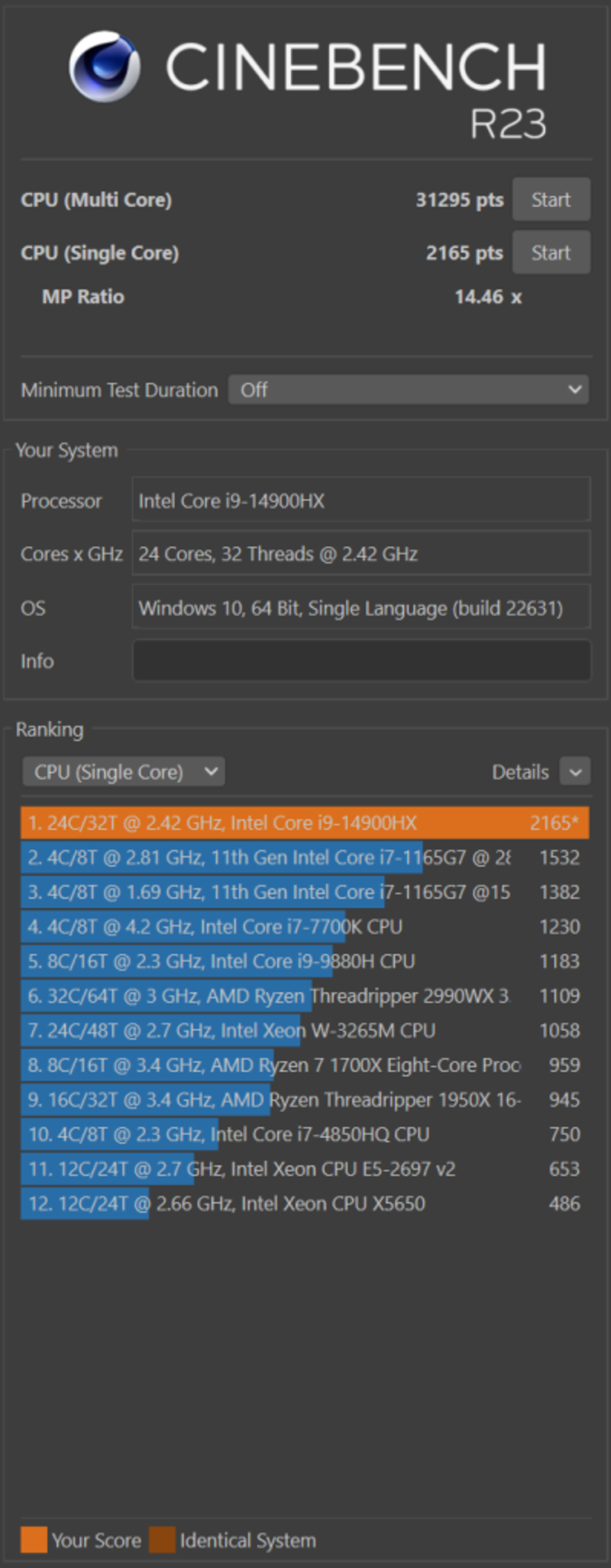Viewport: 611px width, 1568px height.
Task: Click the orange Your Score legend swatch
Action: (x=34, y=1540)
